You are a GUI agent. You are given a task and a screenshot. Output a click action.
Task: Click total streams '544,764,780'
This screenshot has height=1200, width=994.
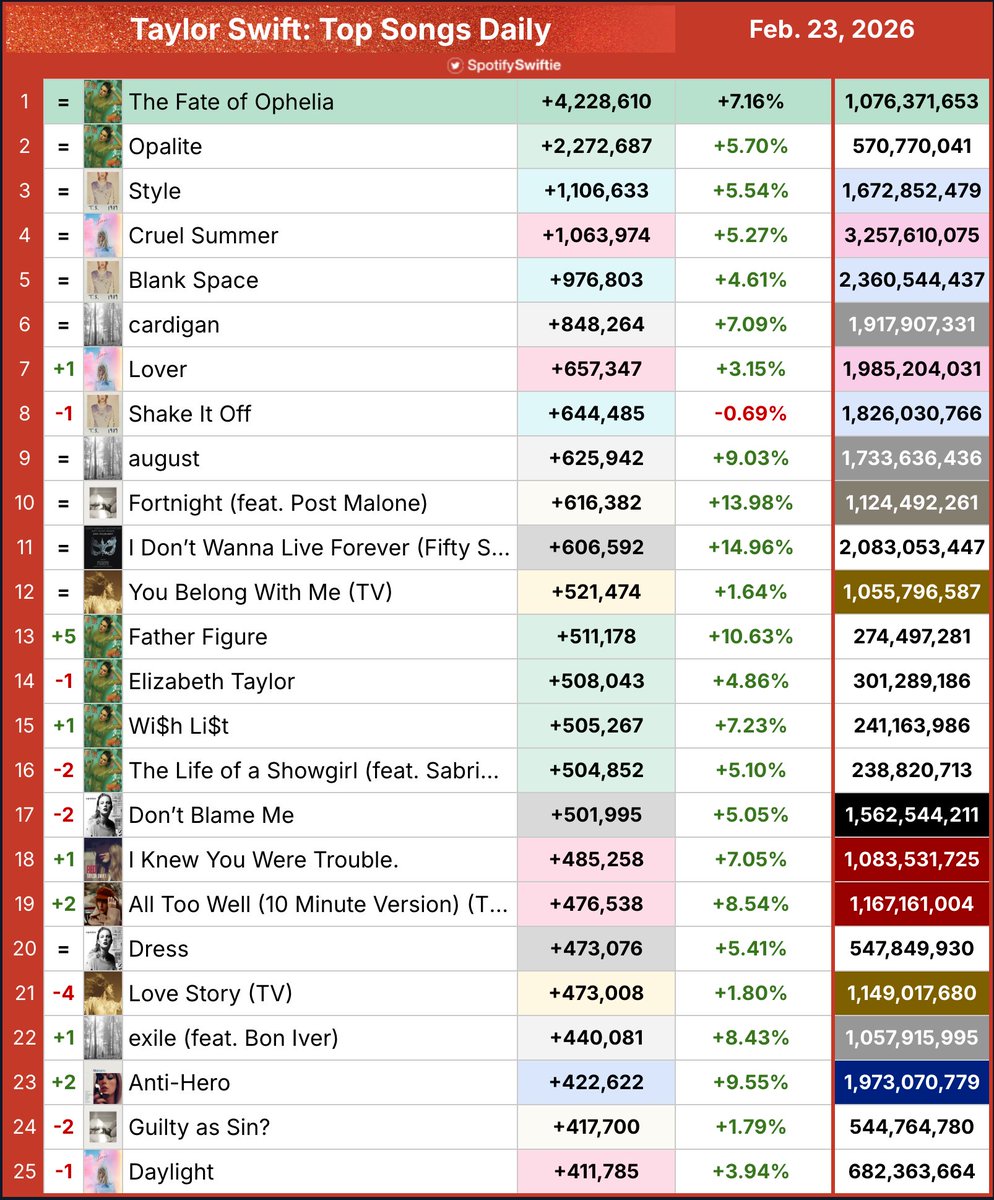(912, 1127)
